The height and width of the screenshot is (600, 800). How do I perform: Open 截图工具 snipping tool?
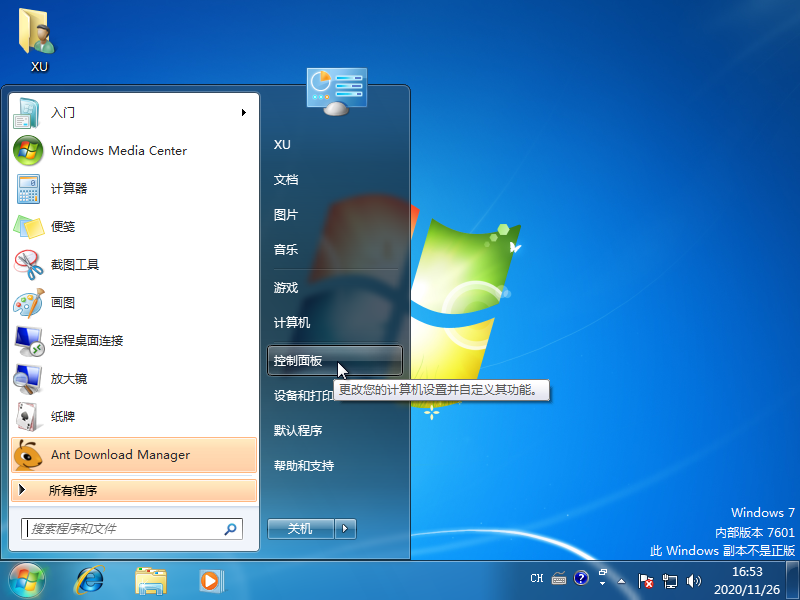[74, 265]
